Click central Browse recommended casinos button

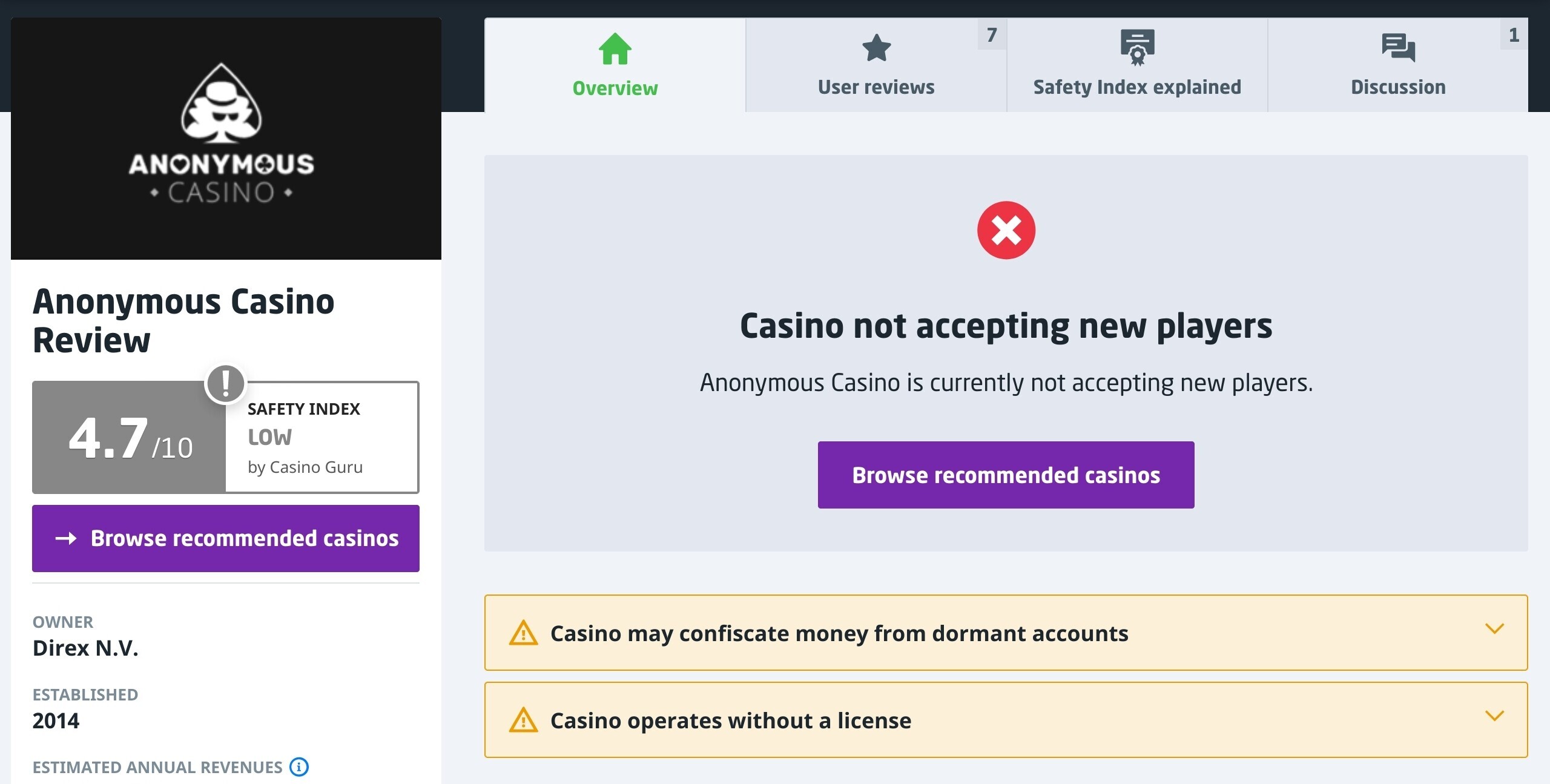pyautogui.click(x=1006, y=475)
